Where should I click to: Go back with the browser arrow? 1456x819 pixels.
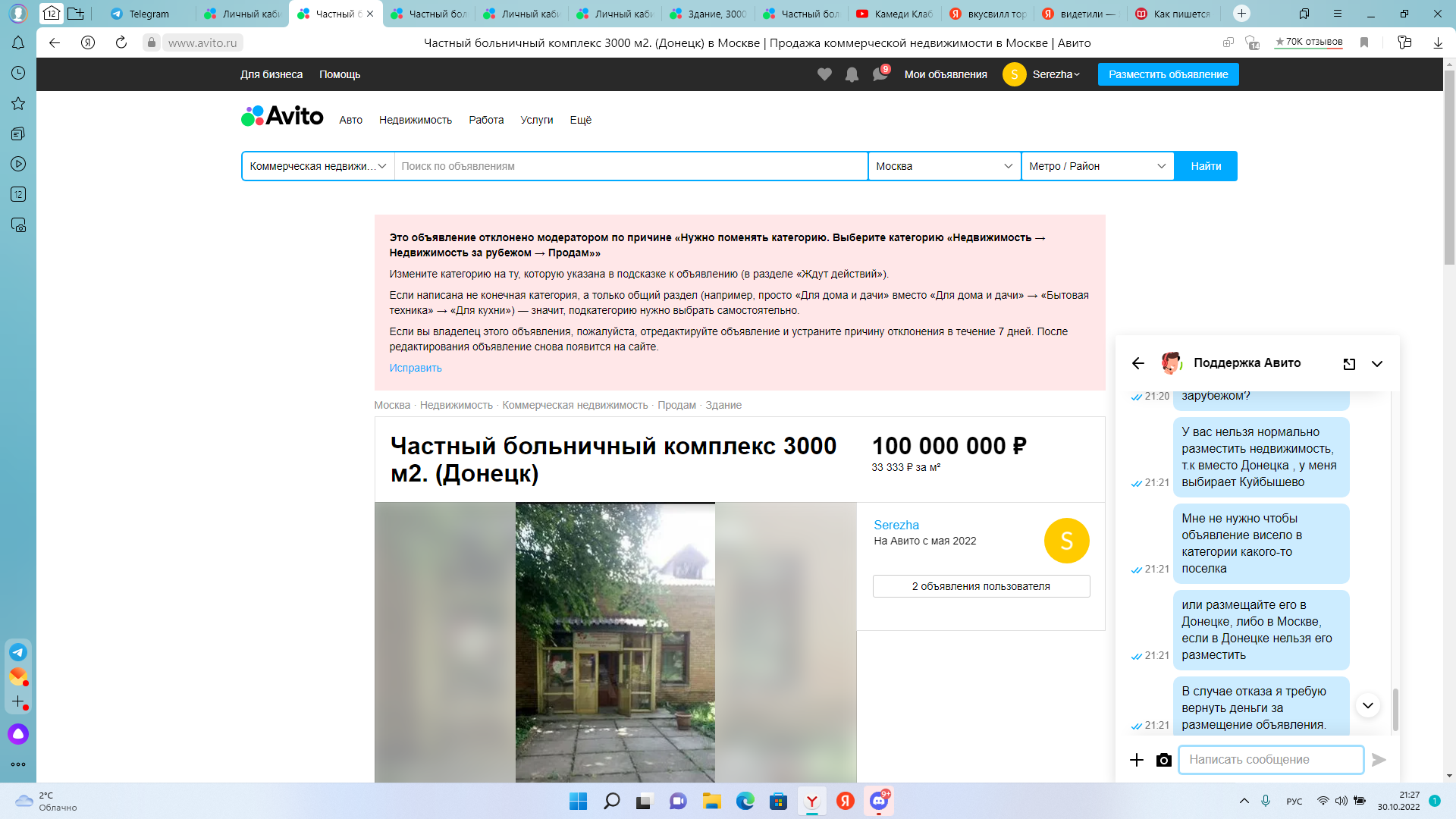55,42
